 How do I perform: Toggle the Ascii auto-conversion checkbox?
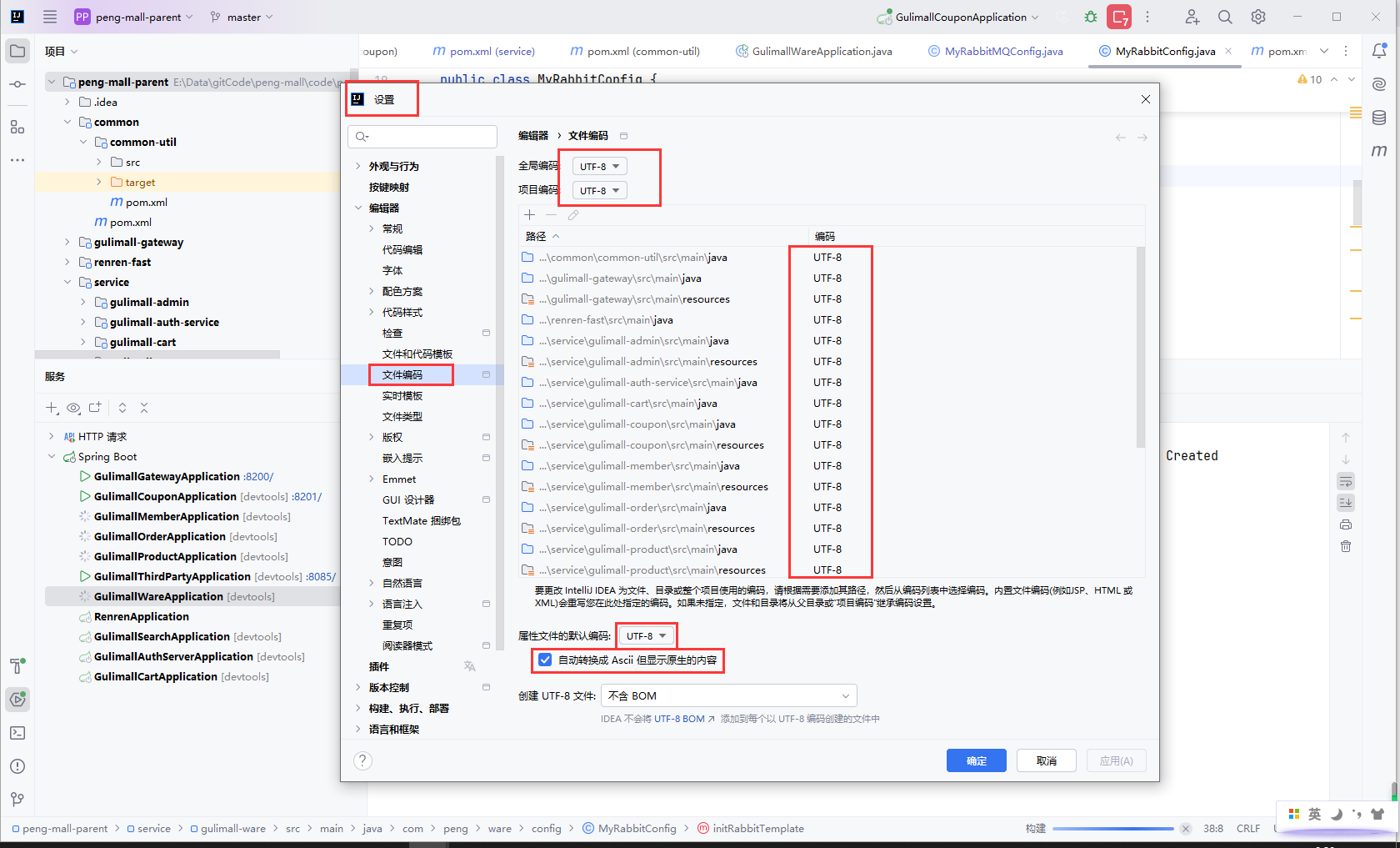tap(545, 660)
